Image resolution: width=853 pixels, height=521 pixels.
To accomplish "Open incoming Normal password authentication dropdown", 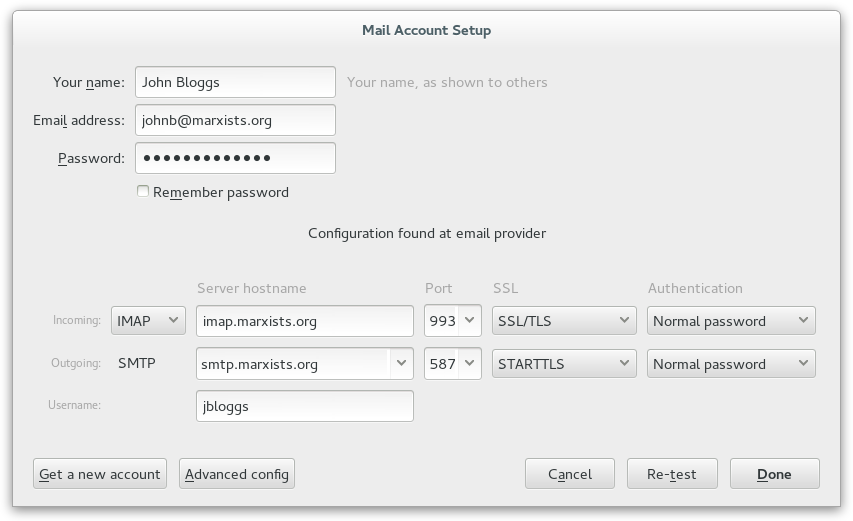I will point(731,321).
